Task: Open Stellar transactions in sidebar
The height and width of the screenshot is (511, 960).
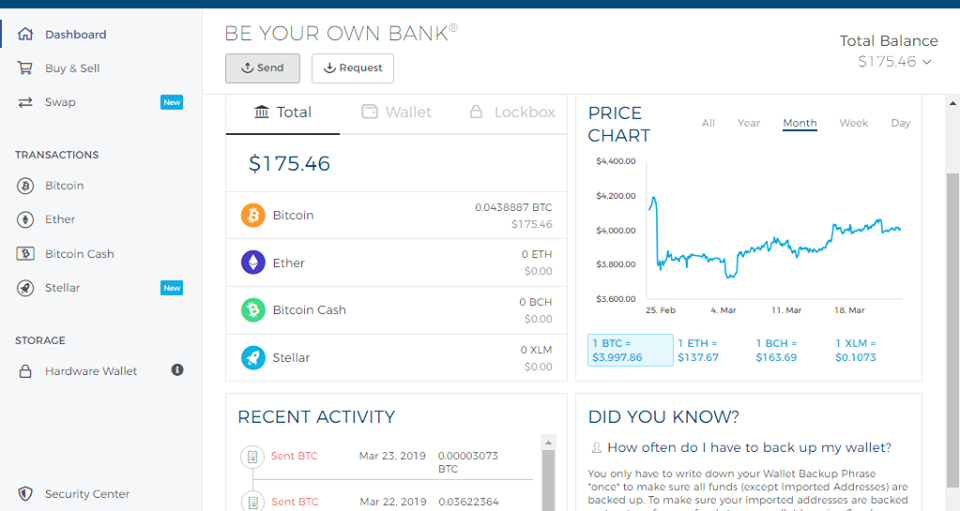Action: [62, 288]
